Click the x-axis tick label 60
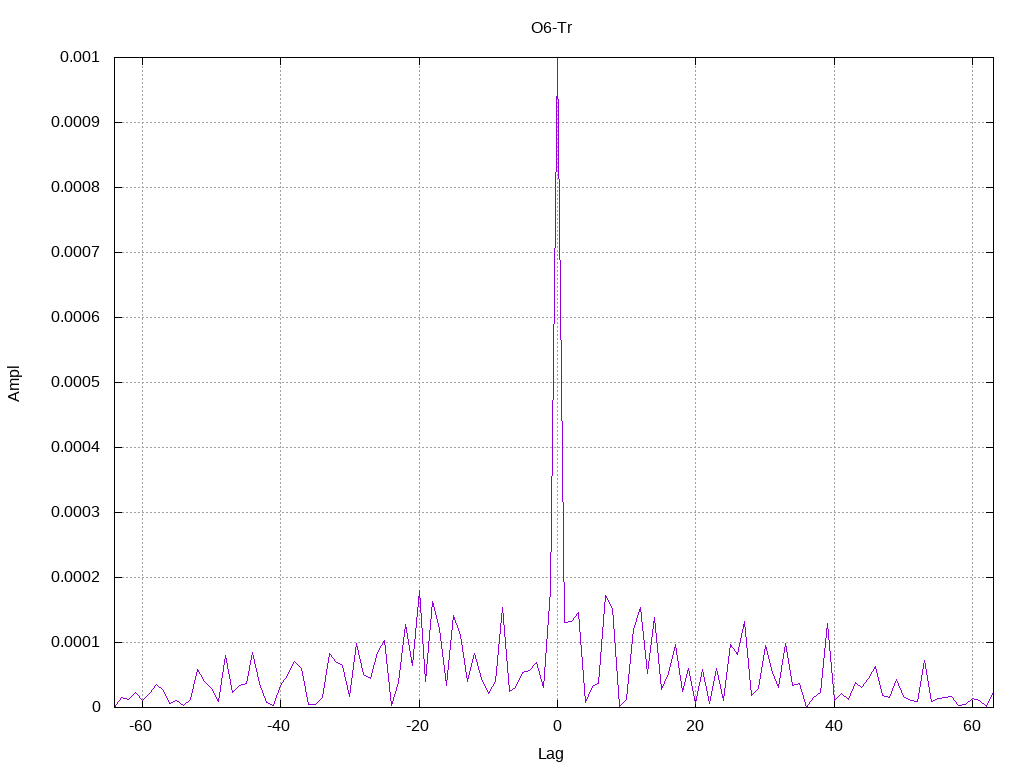Viewport: 1024px width, 768px height. (x=972, y=726)
